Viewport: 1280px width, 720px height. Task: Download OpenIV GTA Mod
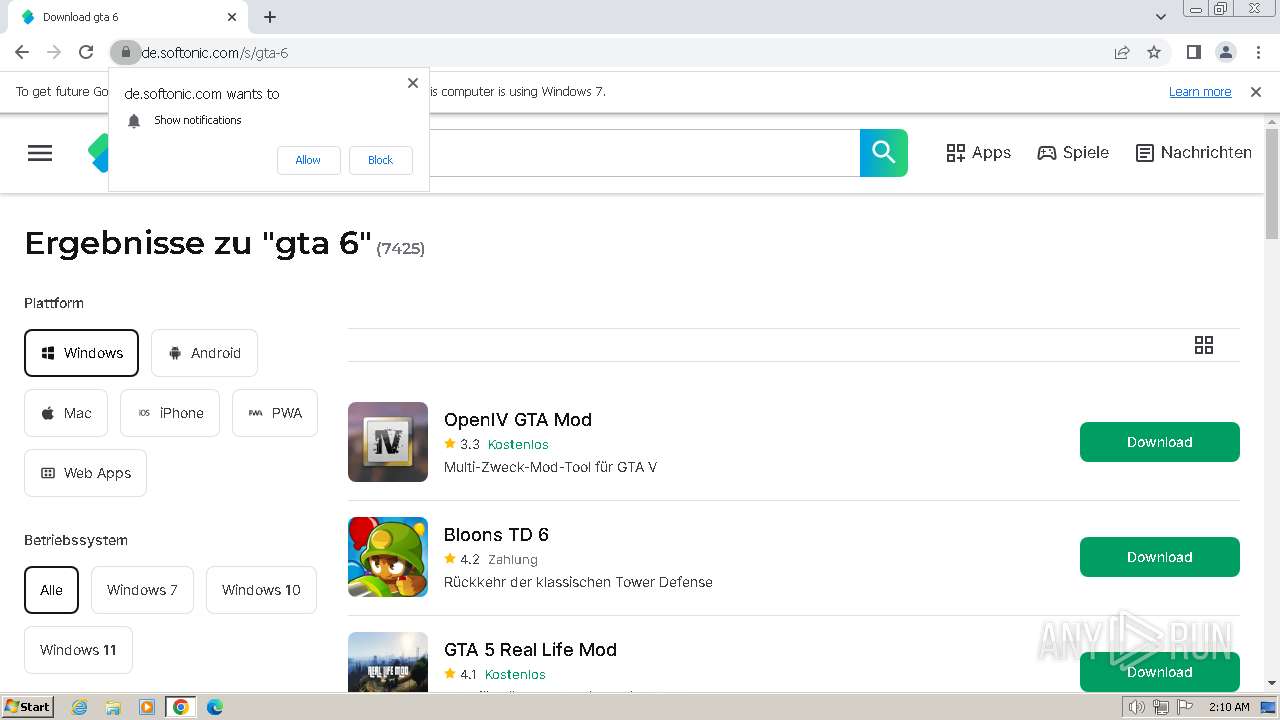pos(1160,442)
